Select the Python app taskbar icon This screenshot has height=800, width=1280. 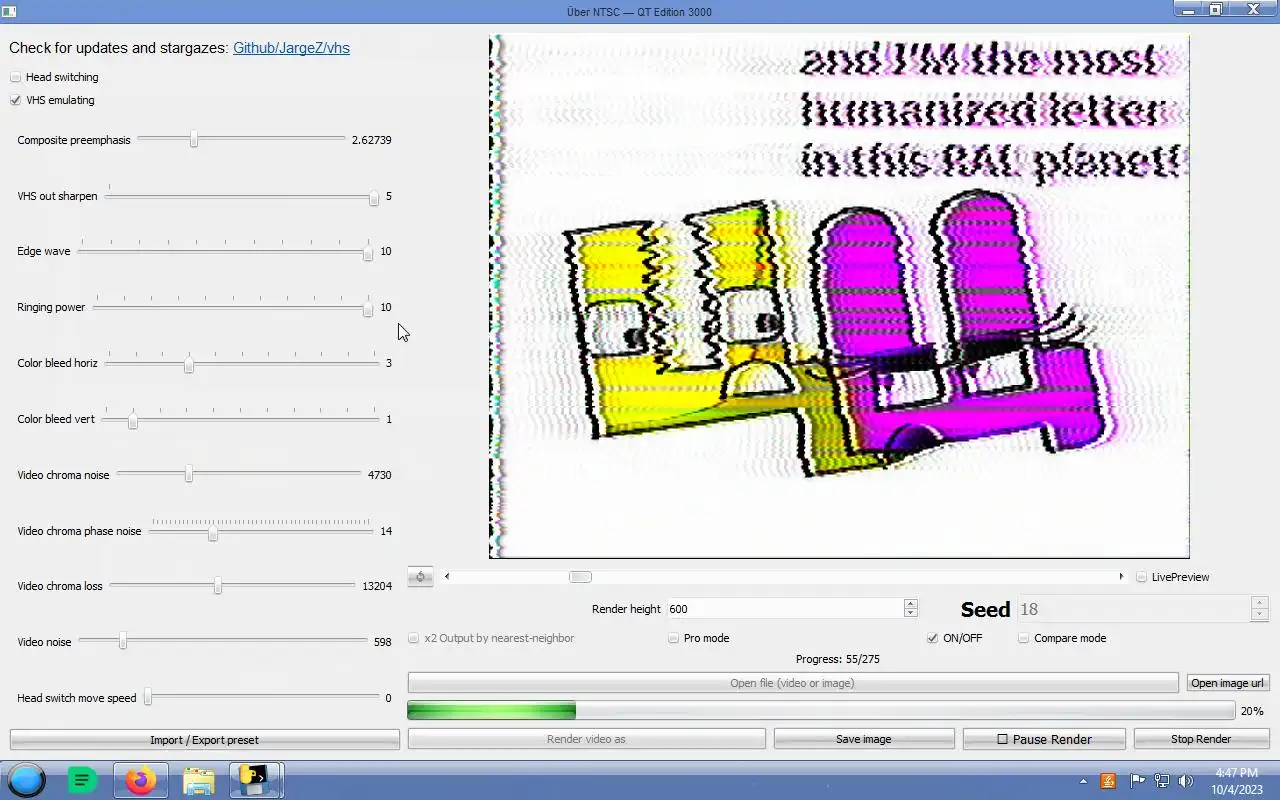(257, 780)
